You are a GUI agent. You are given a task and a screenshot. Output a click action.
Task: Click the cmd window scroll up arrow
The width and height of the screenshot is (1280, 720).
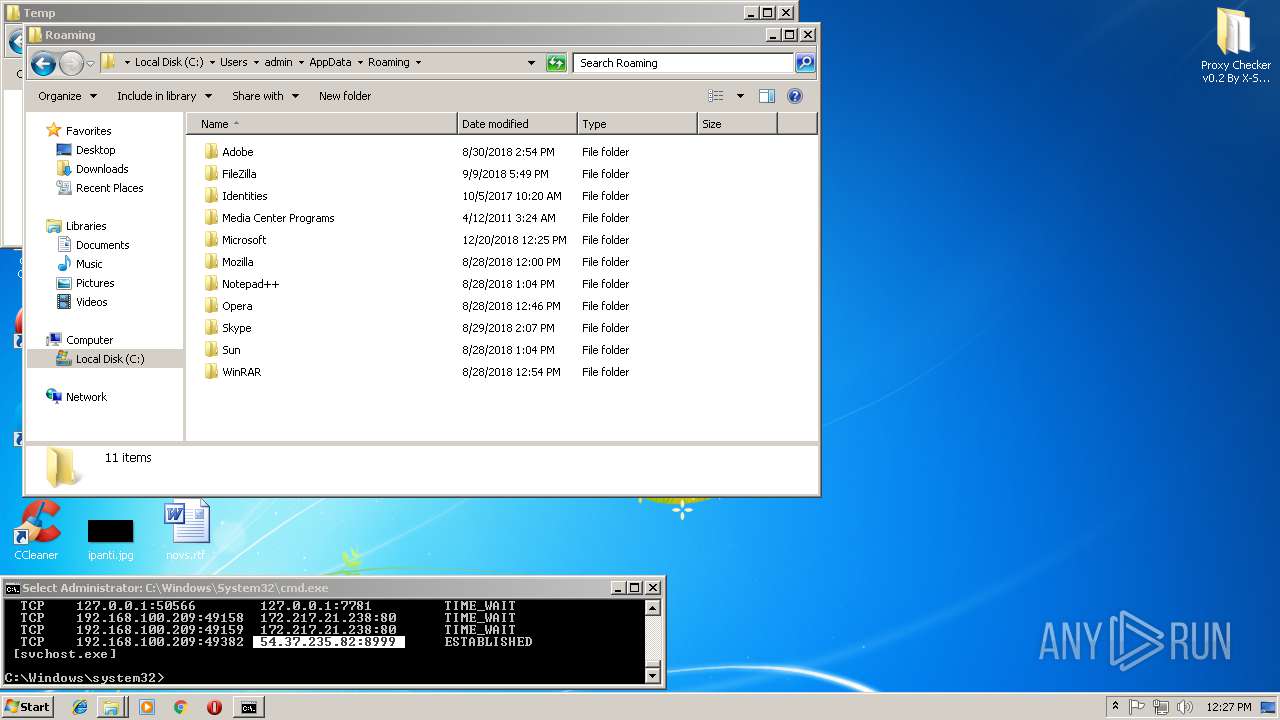(653, 608)
